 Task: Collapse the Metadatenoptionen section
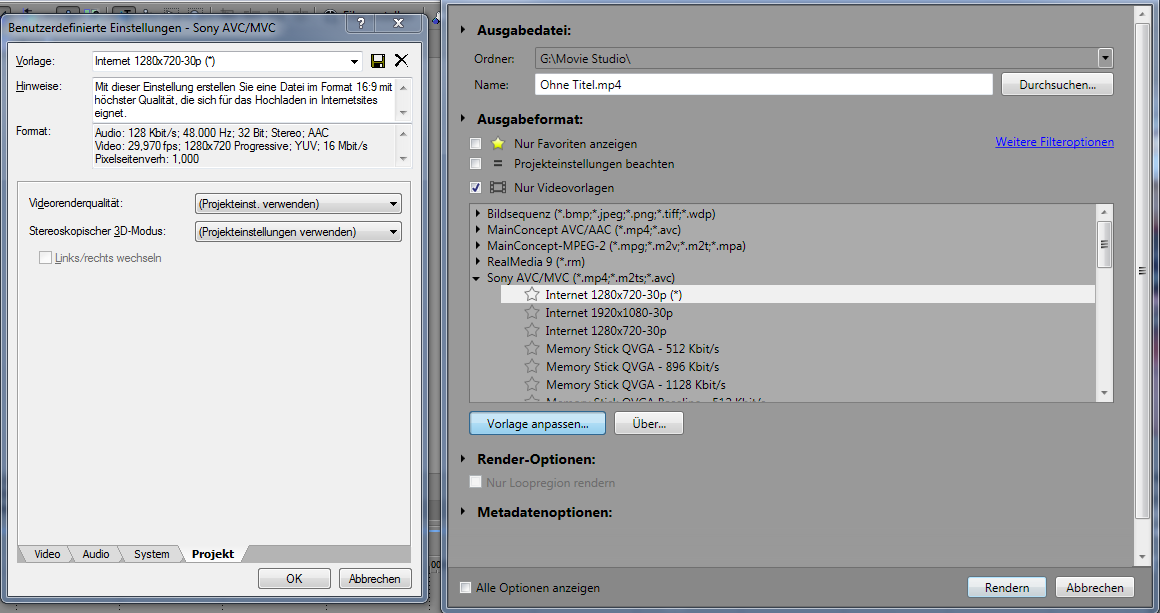pyautogui.click(x=463, y=511)
